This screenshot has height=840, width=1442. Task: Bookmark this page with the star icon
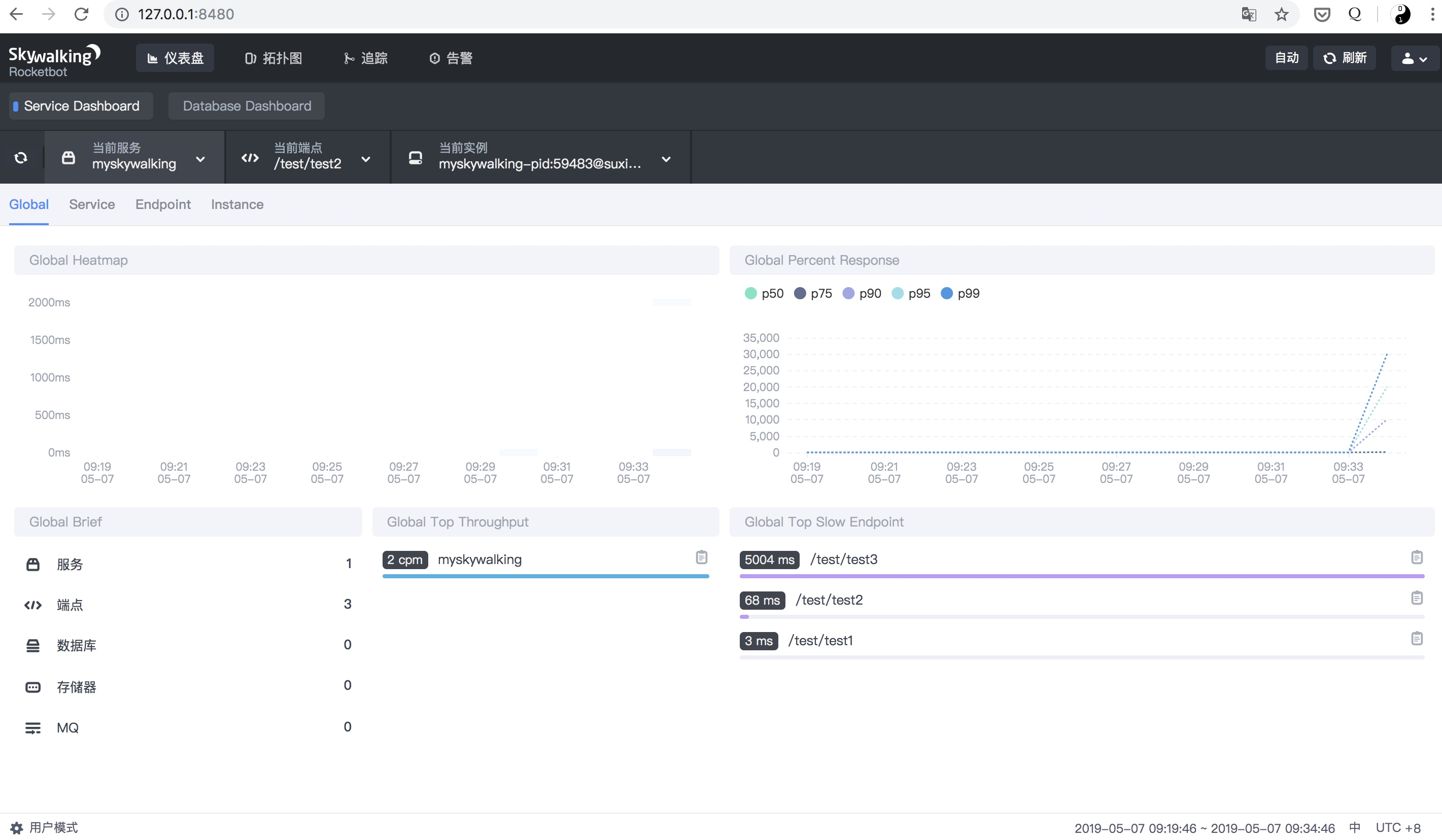pyautogui.click(x=1281, y=14)
